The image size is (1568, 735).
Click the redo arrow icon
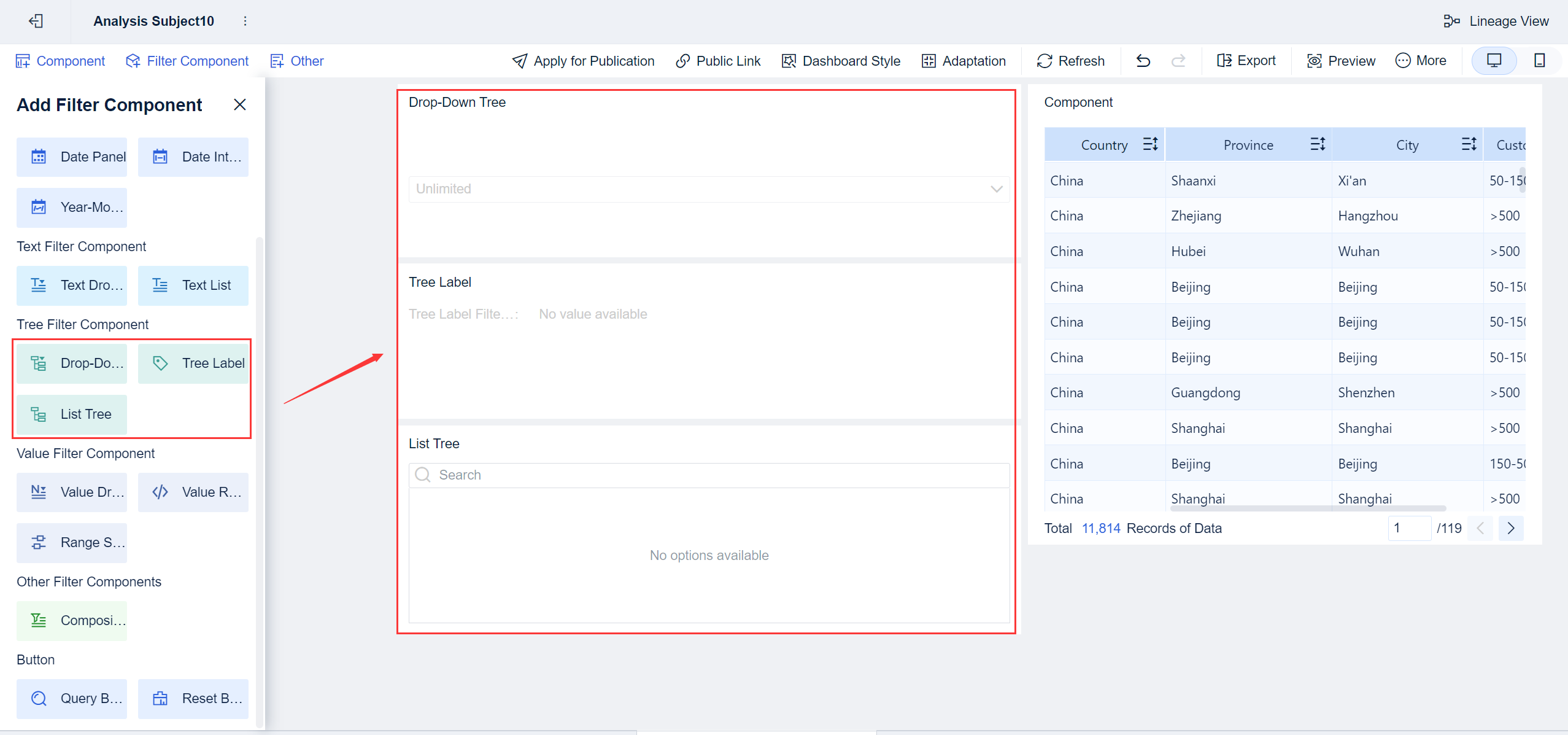click(x=1178, y=61)
